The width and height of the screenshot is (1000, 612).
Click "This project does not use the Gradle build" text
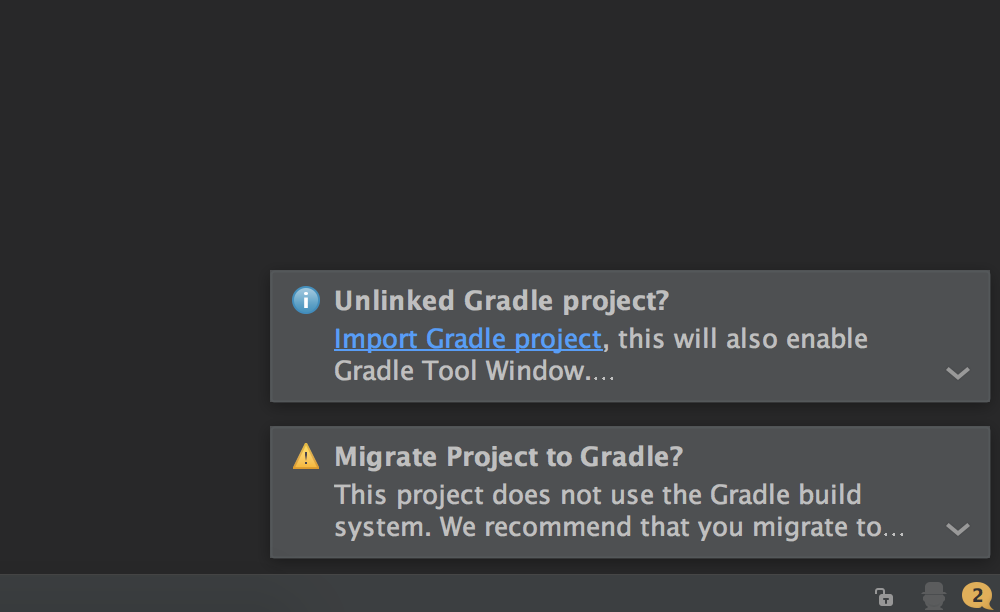click(597, 495)
